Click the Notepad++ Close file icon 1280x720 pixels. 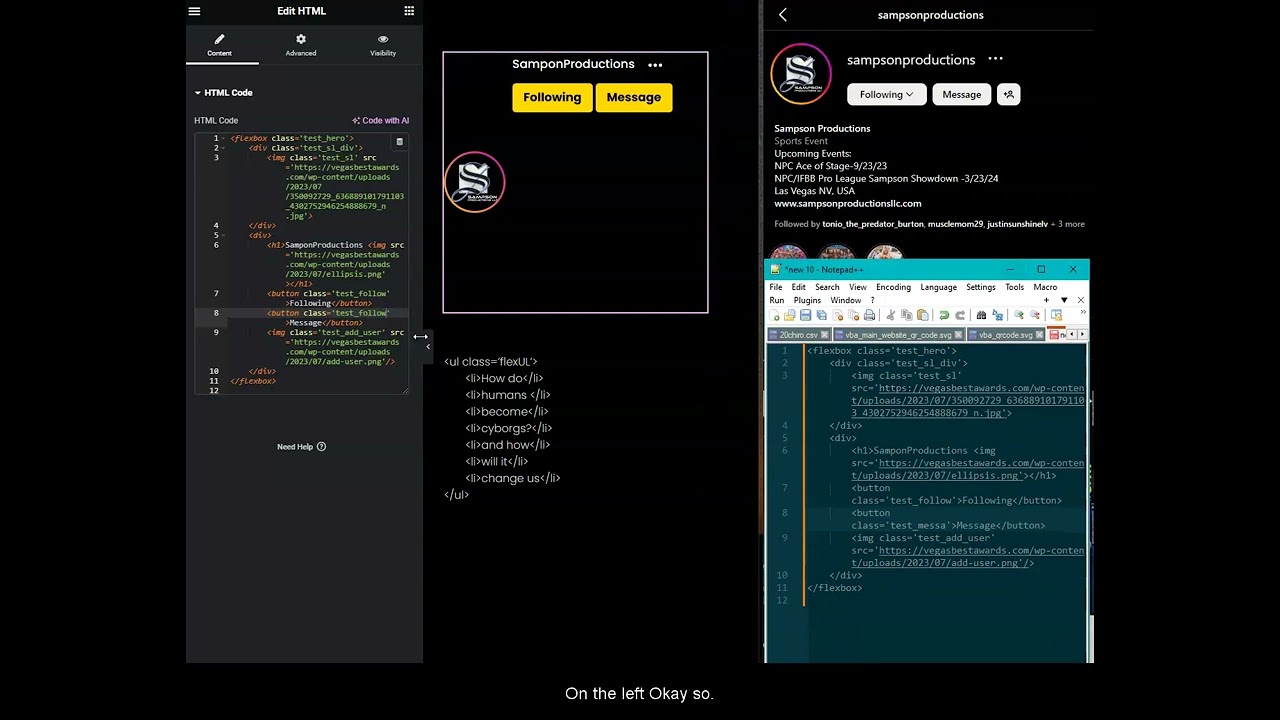click(x=838, y=315)
